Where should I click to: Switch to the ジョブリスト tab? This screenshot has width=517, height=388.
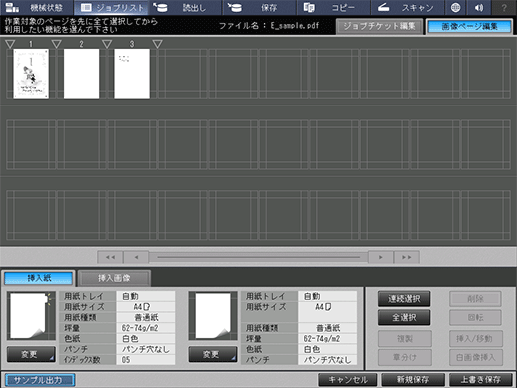click(x=111, y=7)
